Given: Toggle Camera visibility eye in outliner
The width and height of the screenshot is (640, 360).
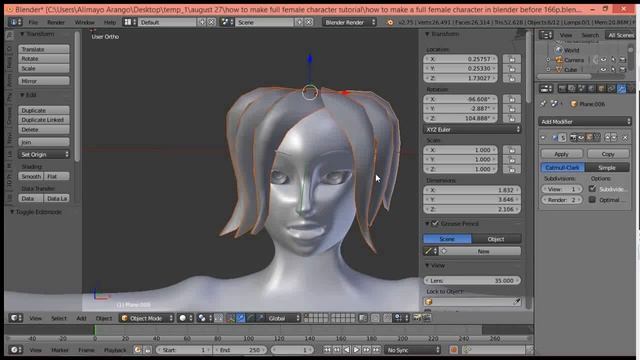Looking at the screenshot, I should click(603, 60).
